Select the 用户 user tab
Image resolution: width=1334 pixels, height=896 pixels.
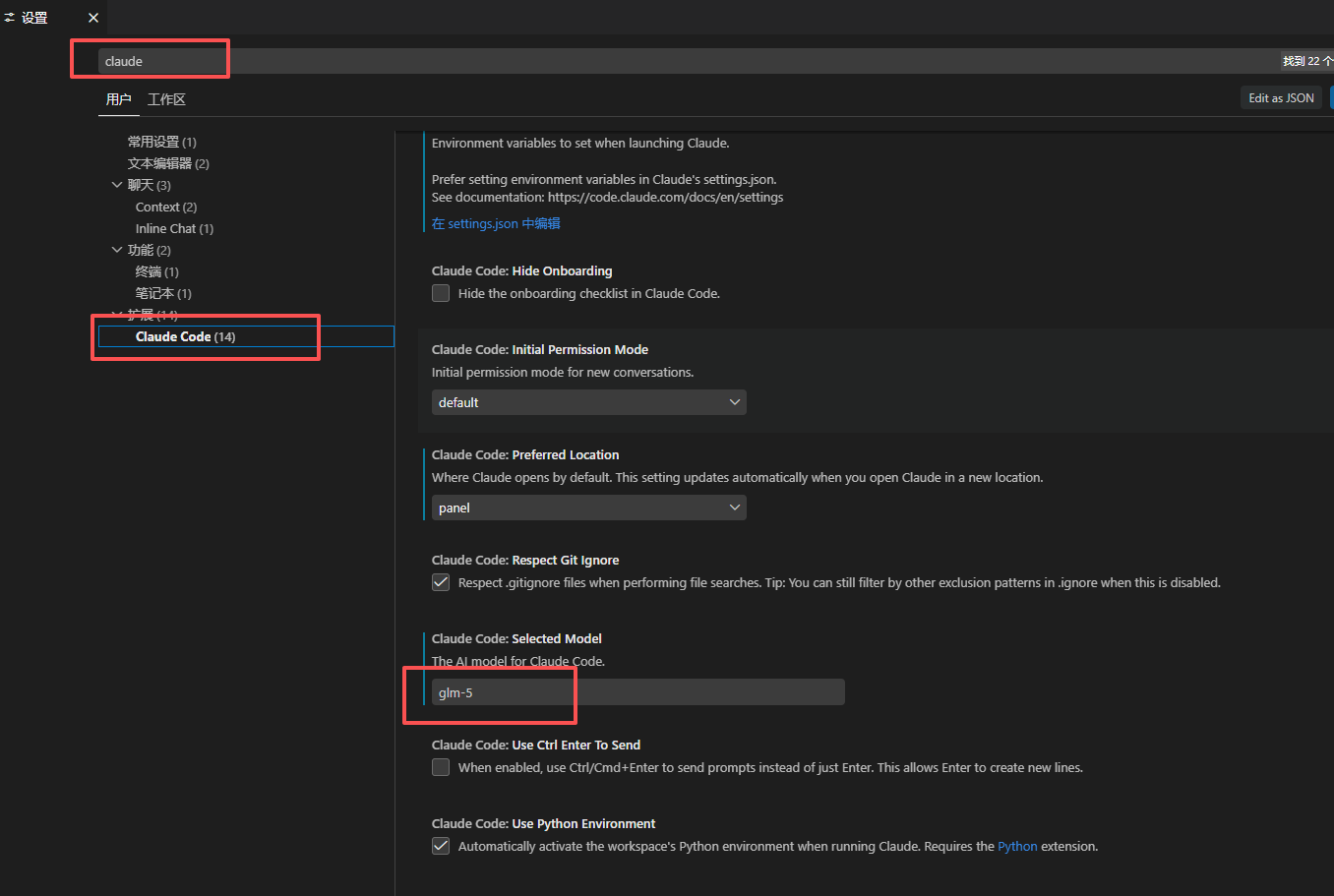(118, 99)
